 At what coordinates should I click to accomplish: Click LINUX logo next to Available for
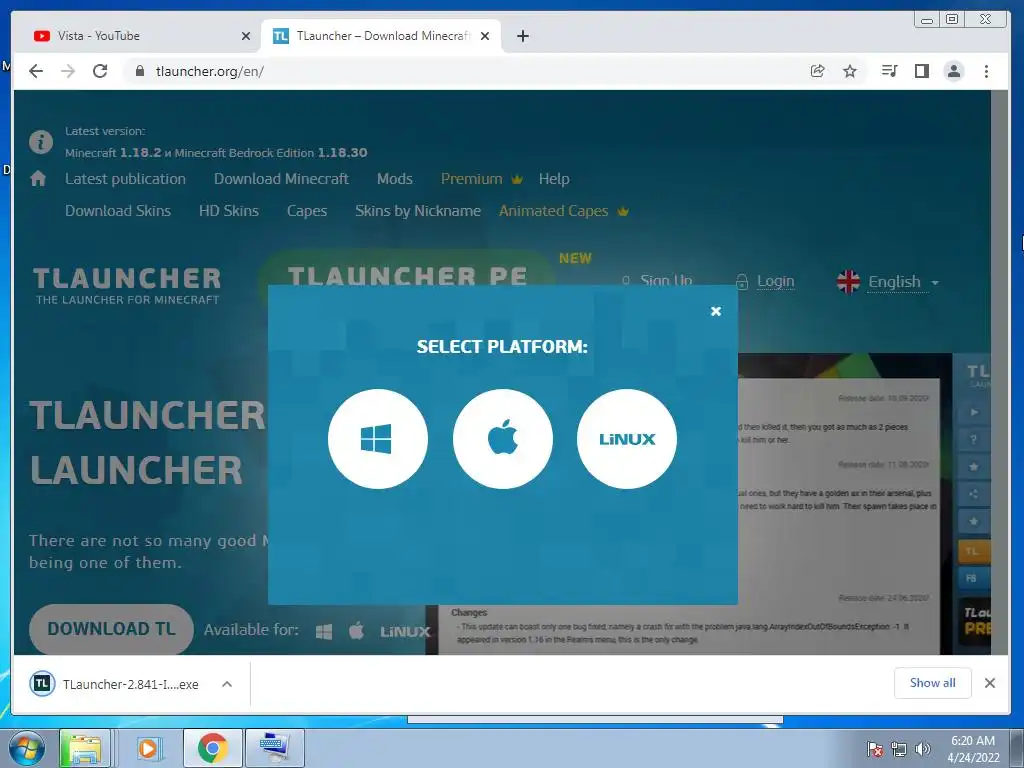pos(405,632)
